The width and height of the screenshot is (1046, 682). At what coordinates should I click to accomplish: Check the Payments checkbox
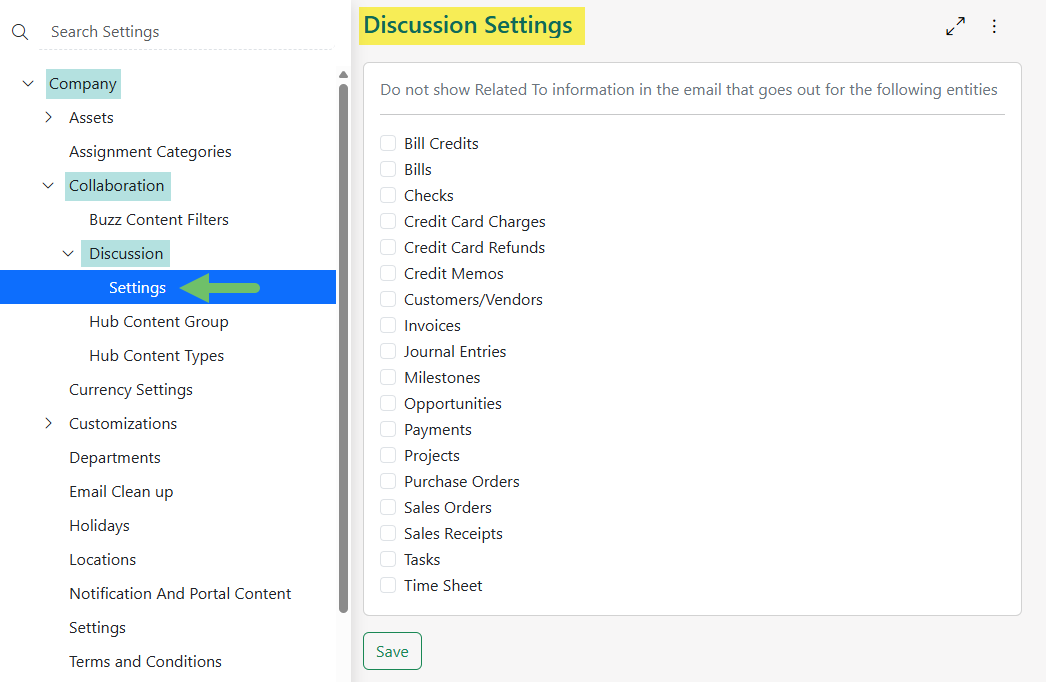[387, 429]
